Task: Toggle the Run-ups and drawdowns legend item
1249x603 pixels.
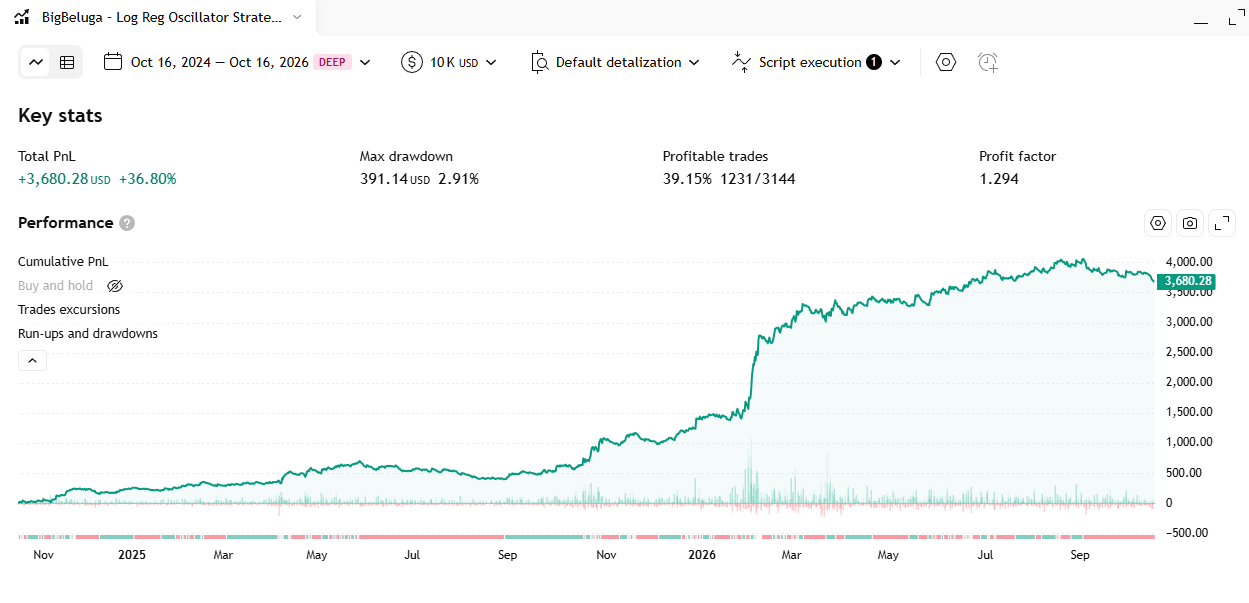Action: coord(88,334)
